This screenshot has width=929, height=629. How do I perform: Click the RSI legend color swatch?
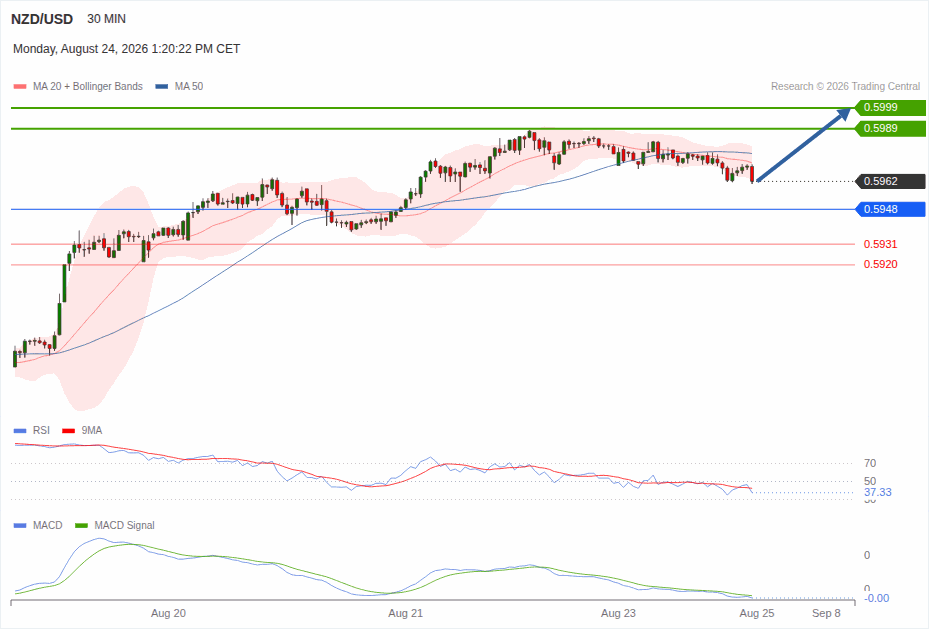20,431
